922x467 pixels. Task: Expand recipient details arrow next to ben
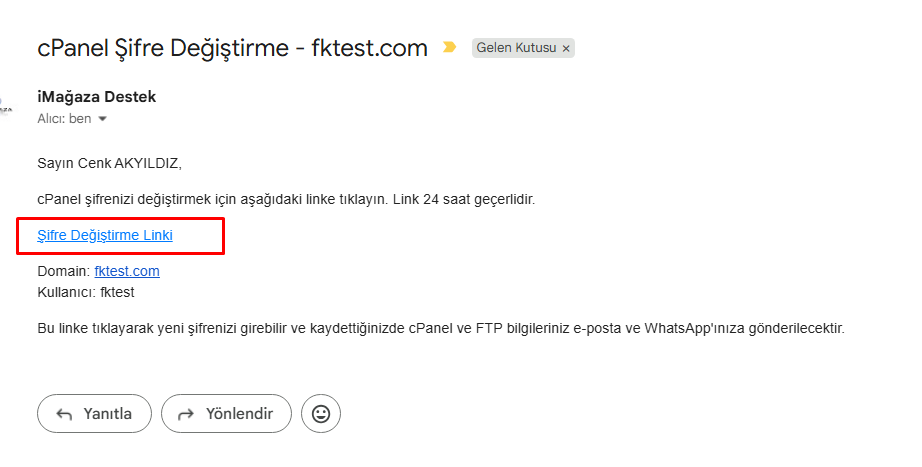click(102, 119)
